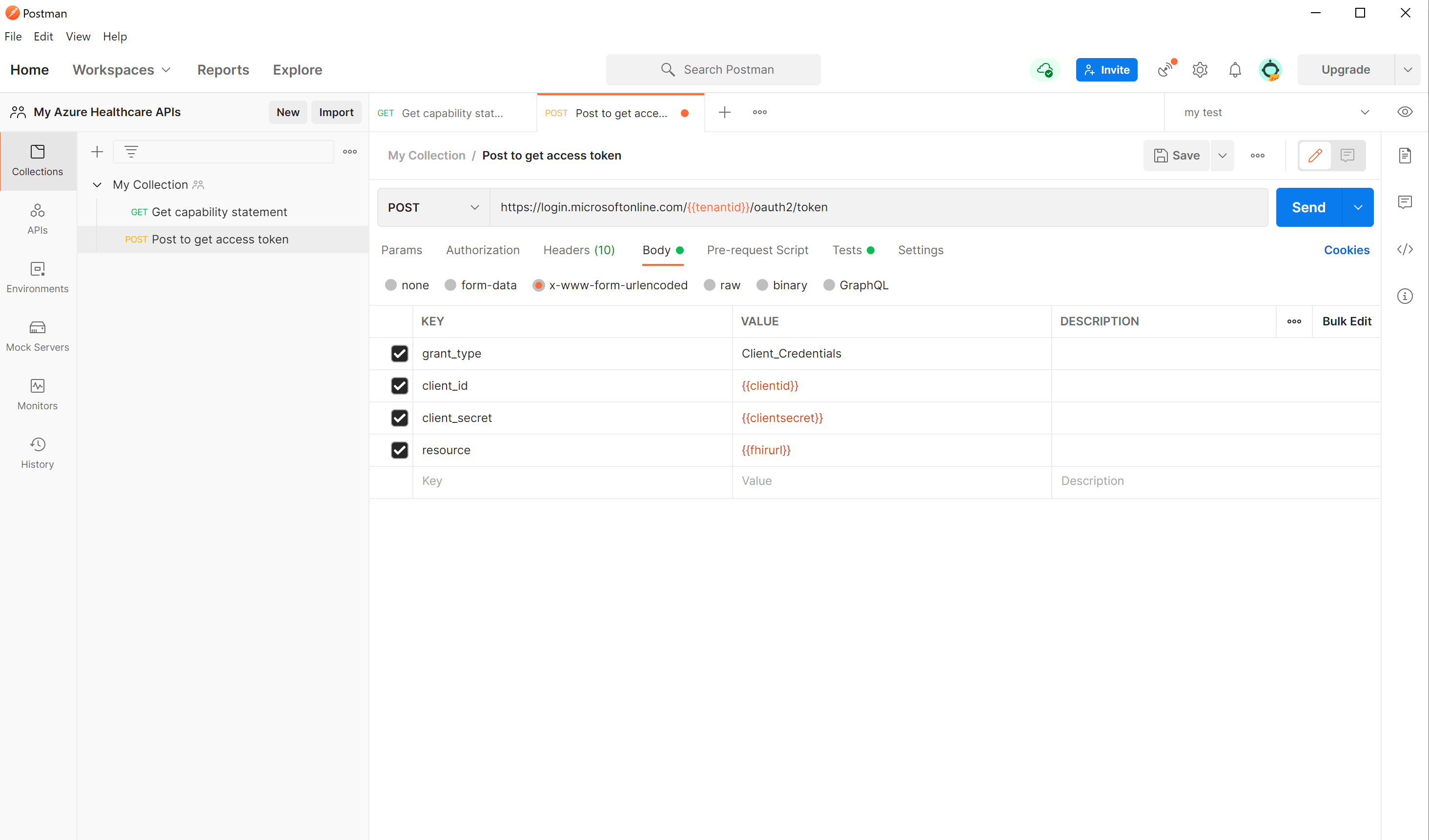This screenshot has width=1429, height=840.
Task: Switch to the Authorization tab
Action: click(483, 250)
